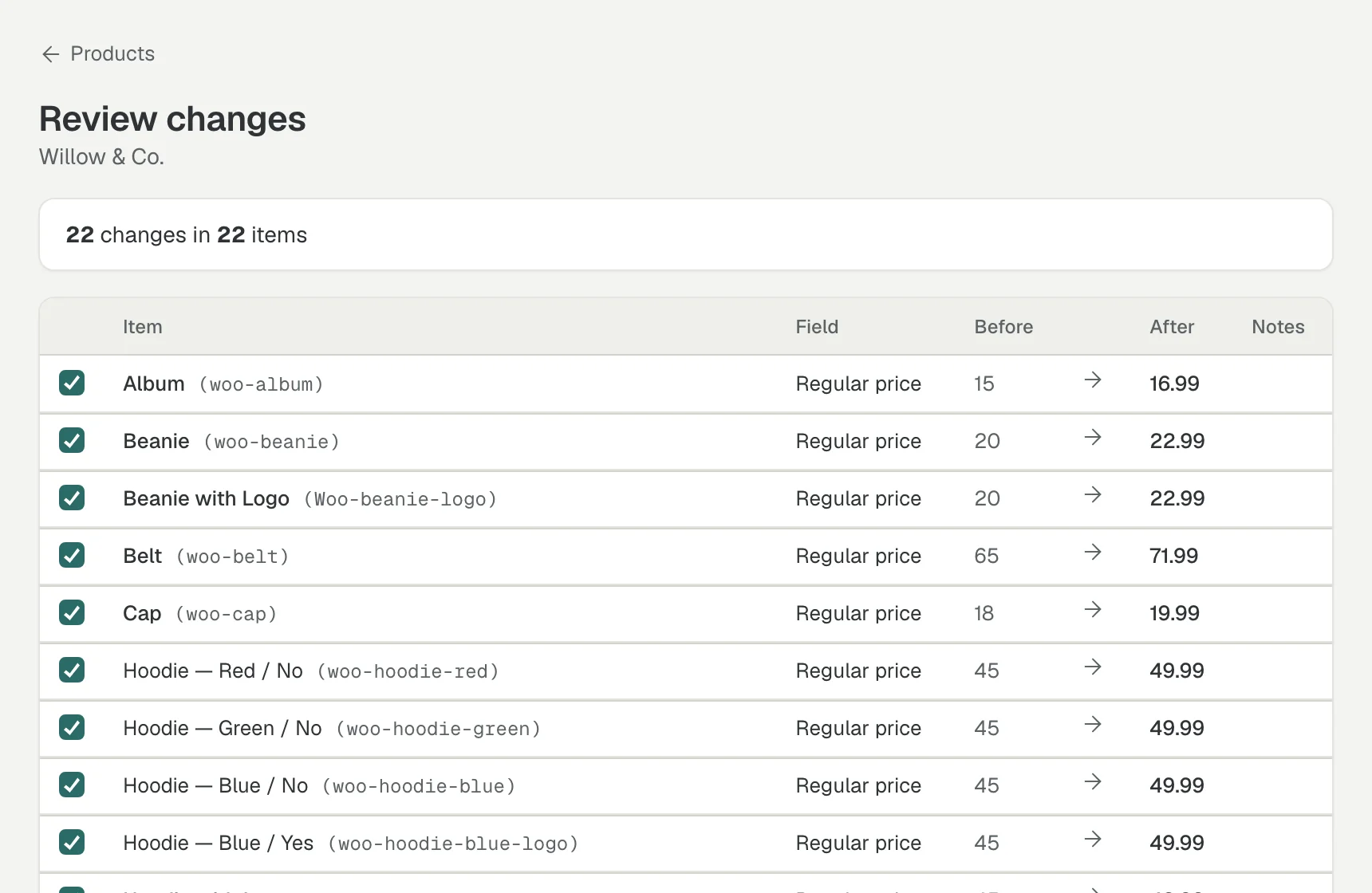Click the Beanie with Logo item name
This screenshot has width=1372, height=893.
point(206,498)
